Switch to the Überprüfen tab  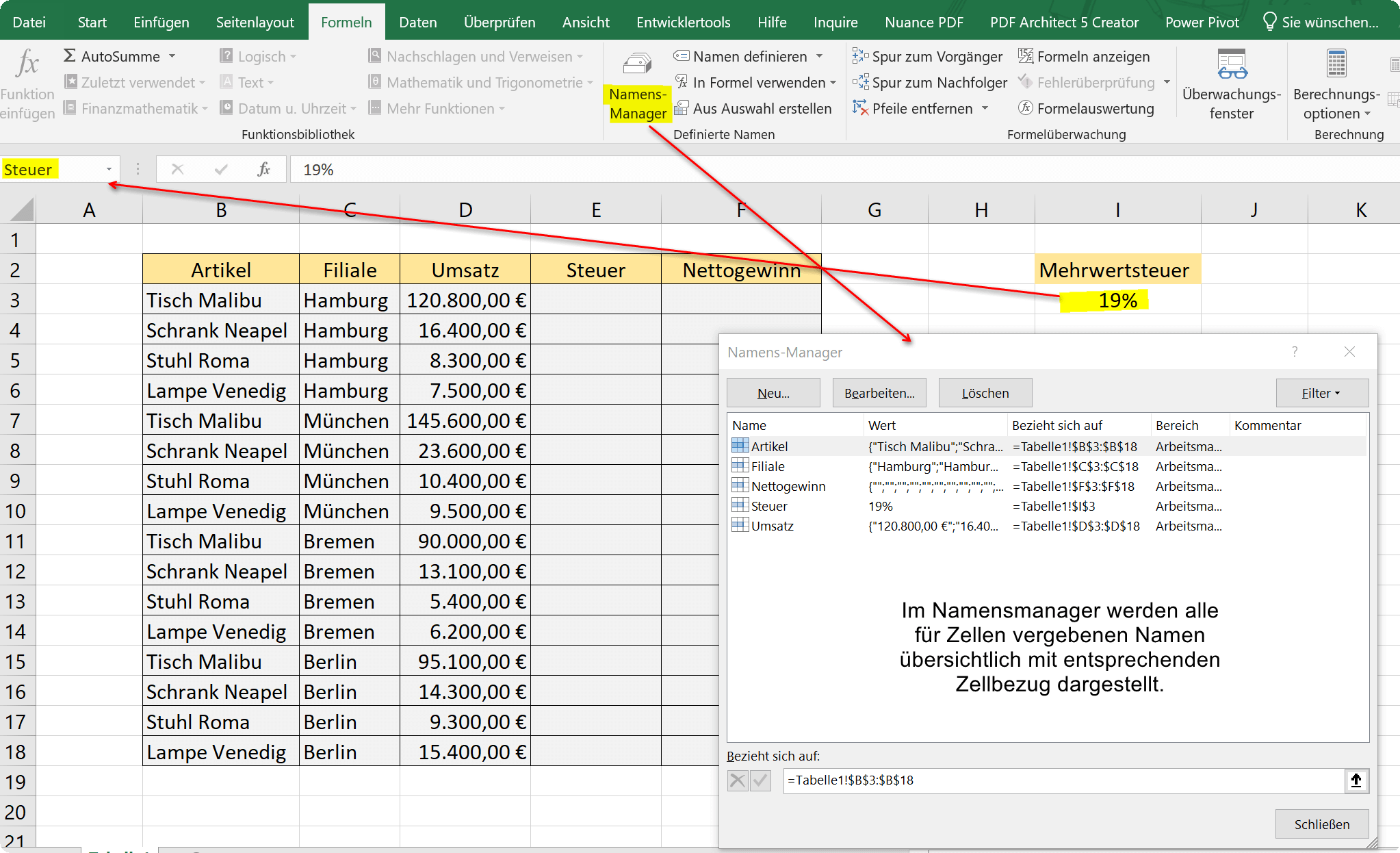500,22
